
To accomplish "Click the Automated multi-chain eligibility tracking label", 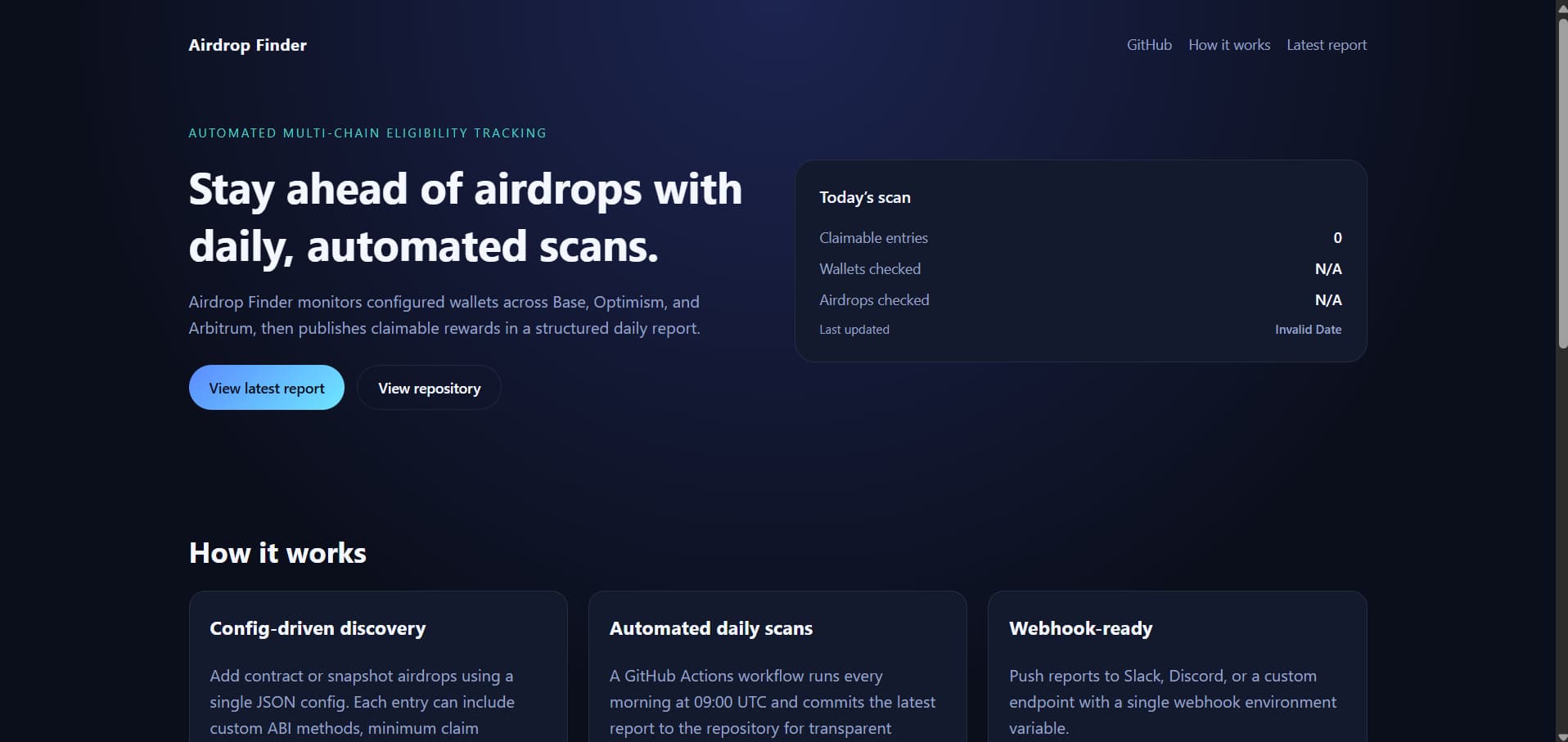I will tap(367, 133).
